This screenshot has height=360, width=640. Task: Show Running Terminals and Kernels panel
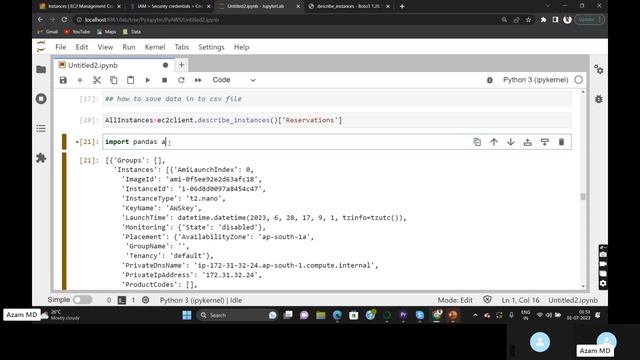[41, 99]
